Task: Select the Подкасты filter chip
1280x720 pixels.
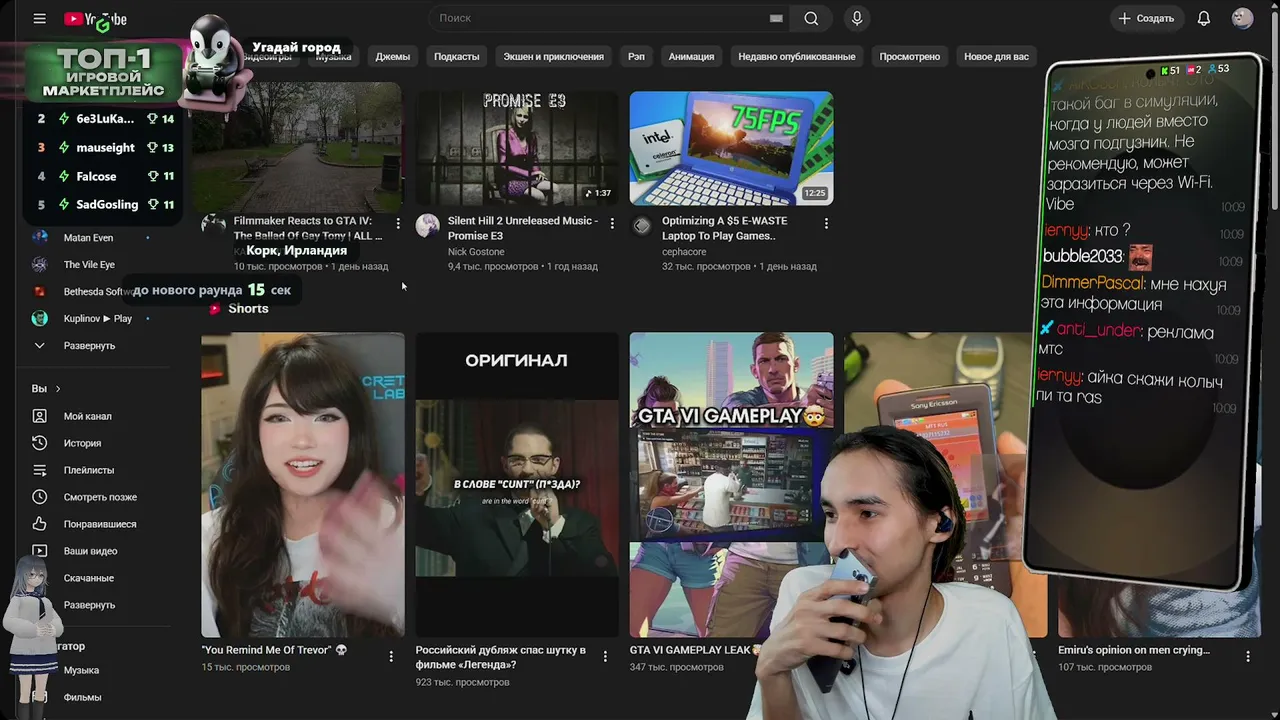Action: tap(456, 57)
